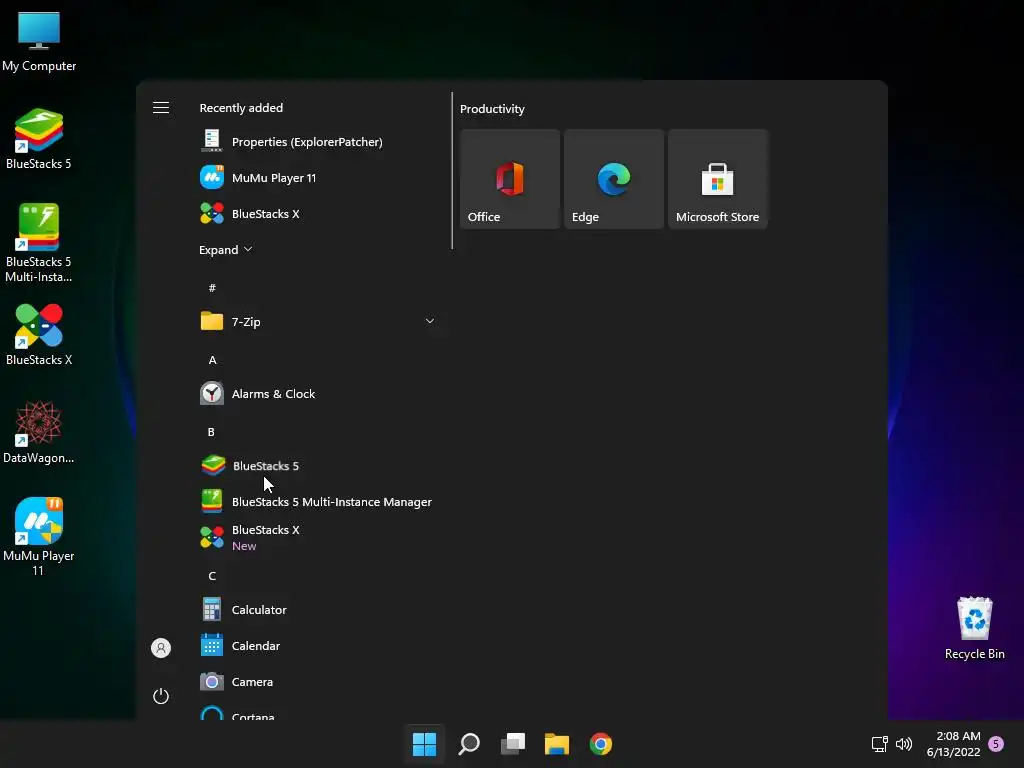Open the Office tile
1024x768 pixels.
point(510,179)
